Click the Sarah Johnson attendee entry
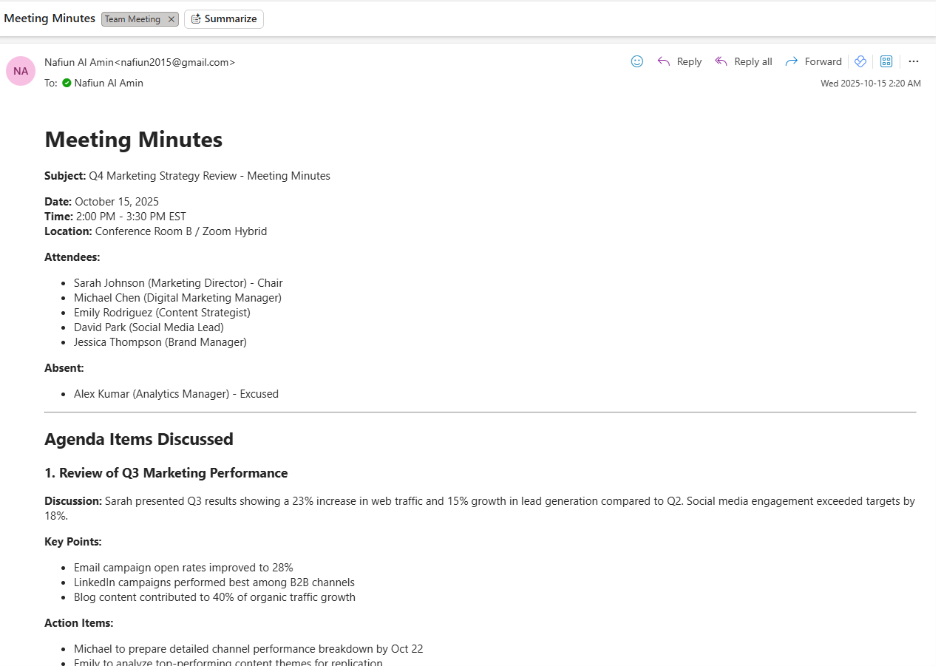936x666 pixels. (178, 283)
